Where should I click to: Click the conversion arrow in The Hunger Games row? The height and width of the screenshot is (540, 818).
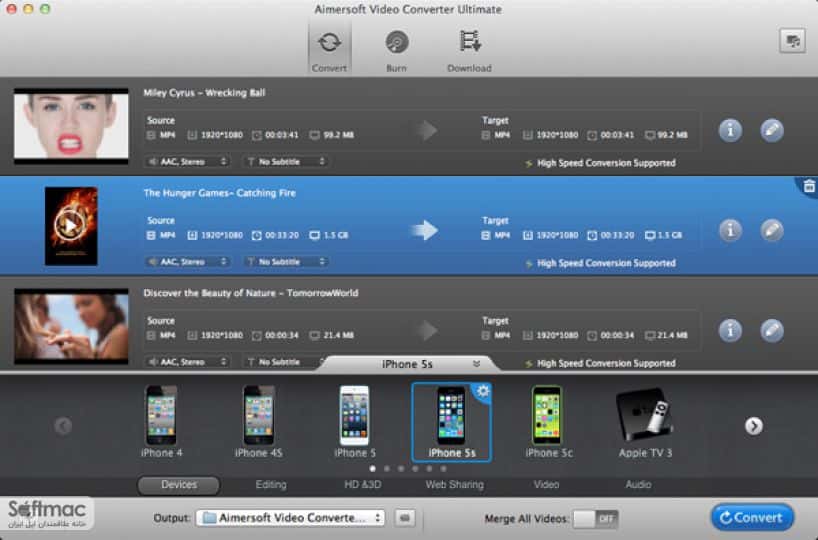tap(424, 230)
